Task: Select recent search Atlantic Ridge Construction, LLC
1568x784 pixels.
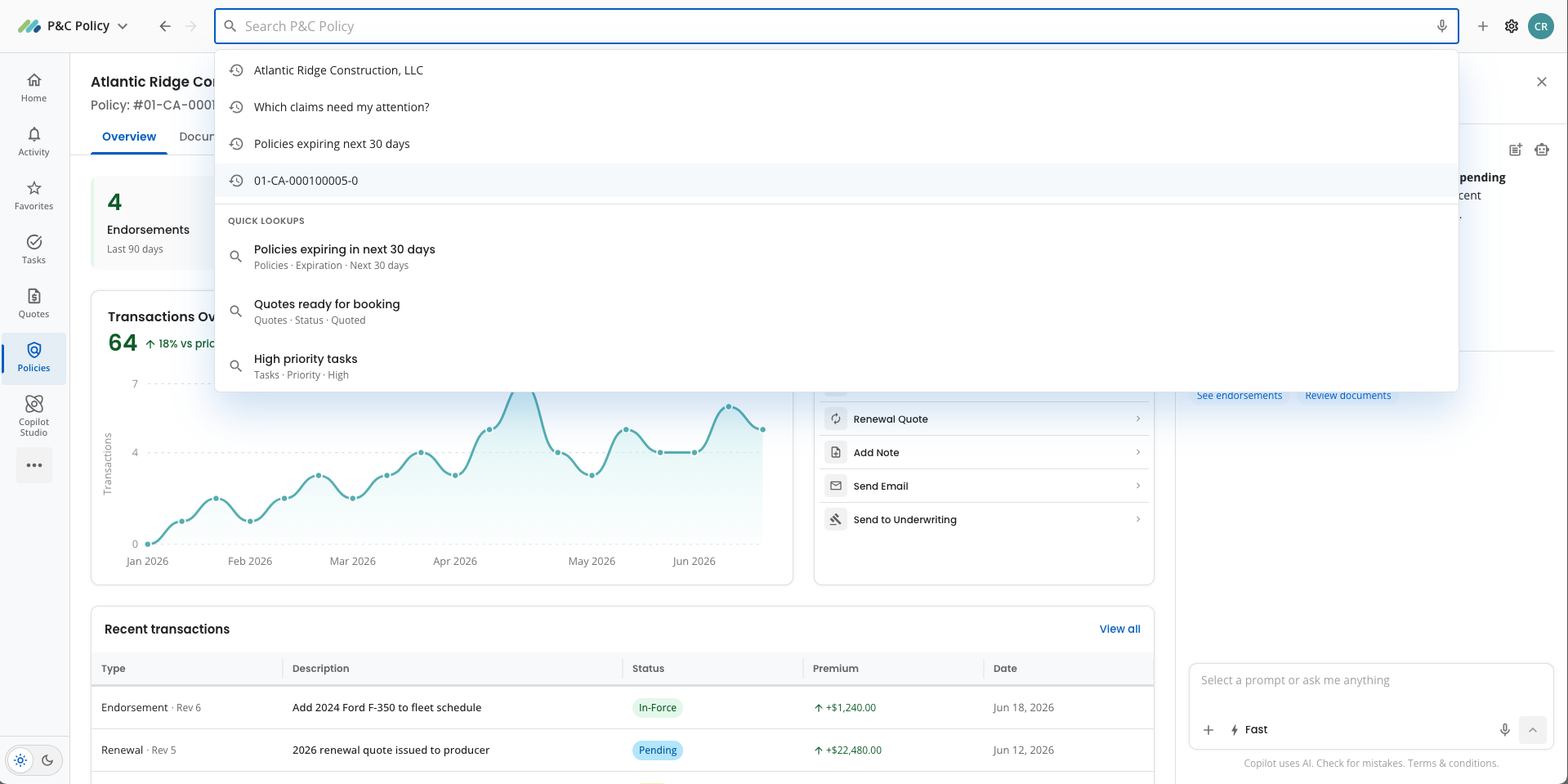Action: pos(837,70)
